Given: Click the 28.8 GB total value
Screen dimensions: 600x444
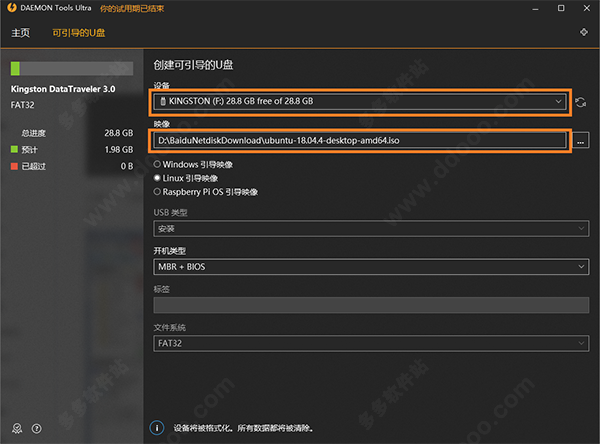Looking at the screenshot, I should coord(119,133).
